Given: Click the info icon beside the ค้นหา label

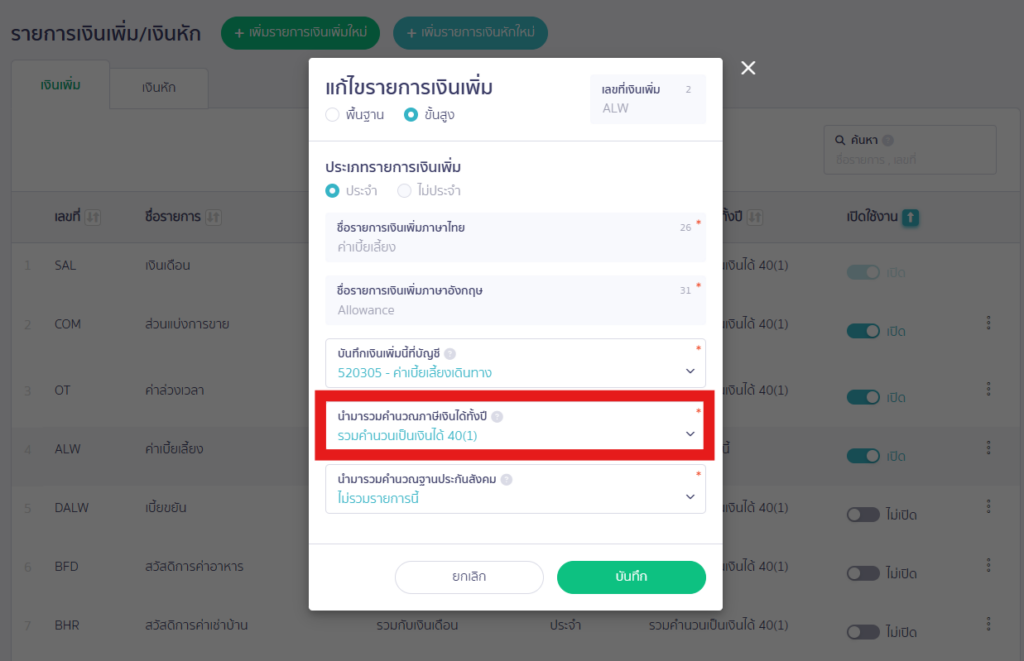Looking at the screenshot, I should coord(889,140).
